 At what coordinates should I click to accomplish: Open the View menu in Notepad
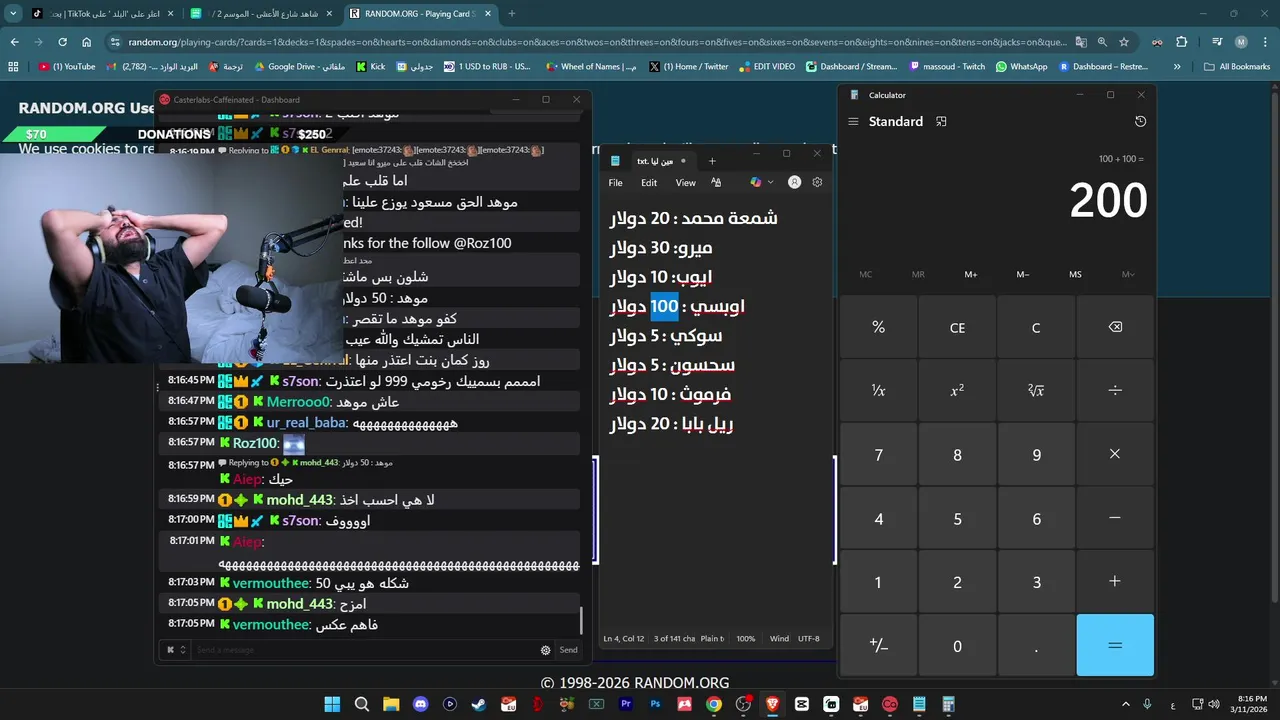[x=685, y=183]
